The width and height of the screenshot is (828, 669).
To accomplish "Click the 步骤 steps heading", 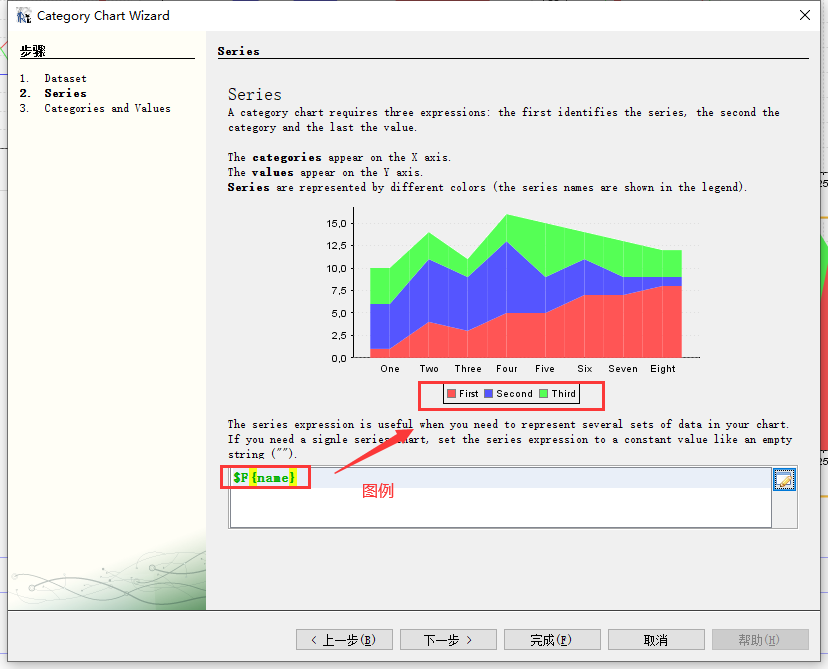I will tap(33, 51).
